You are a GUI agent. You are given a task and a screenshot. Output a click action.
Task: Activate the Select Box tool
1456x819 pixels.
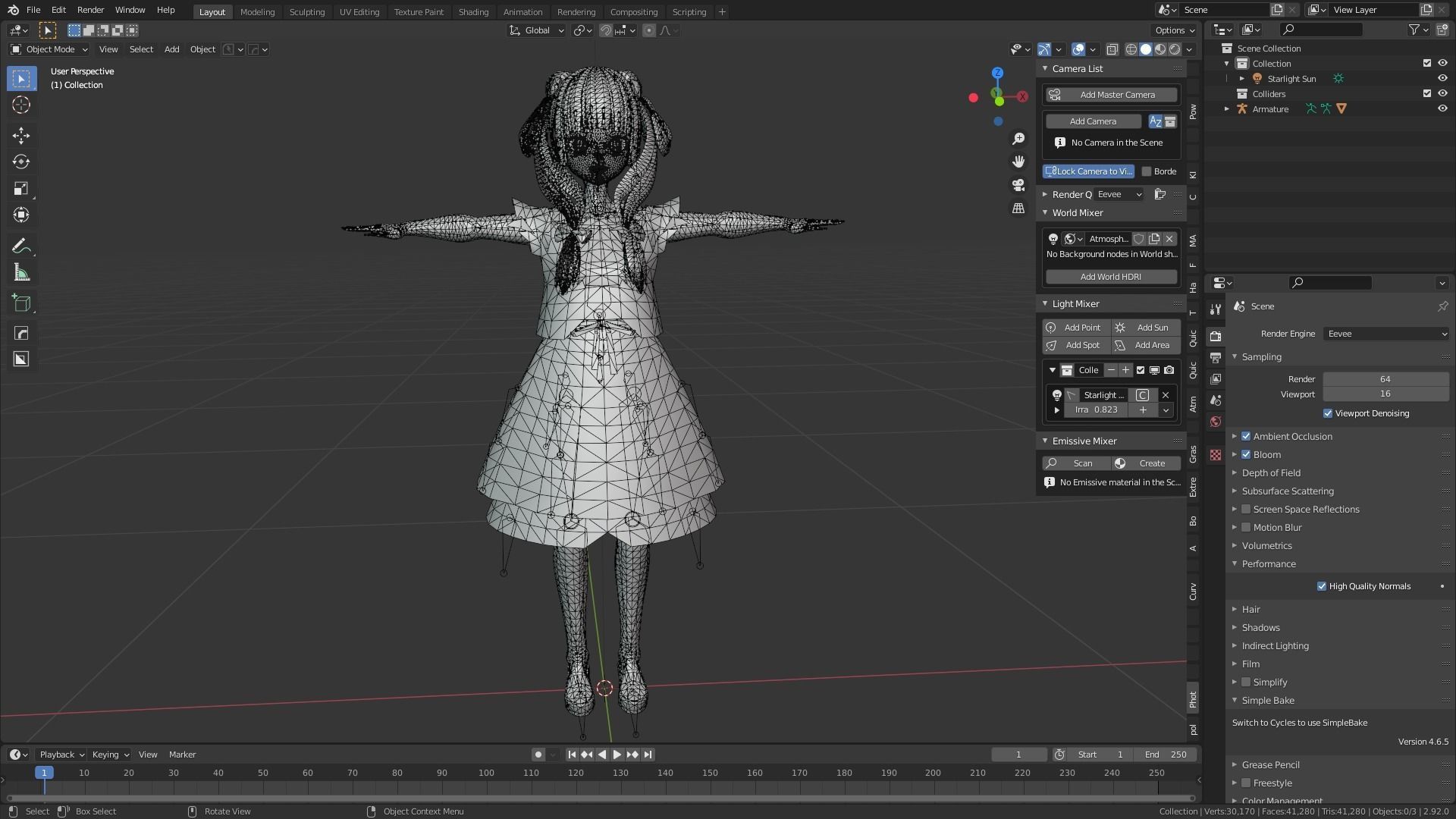pyautogui.click(x=21, y=79)
